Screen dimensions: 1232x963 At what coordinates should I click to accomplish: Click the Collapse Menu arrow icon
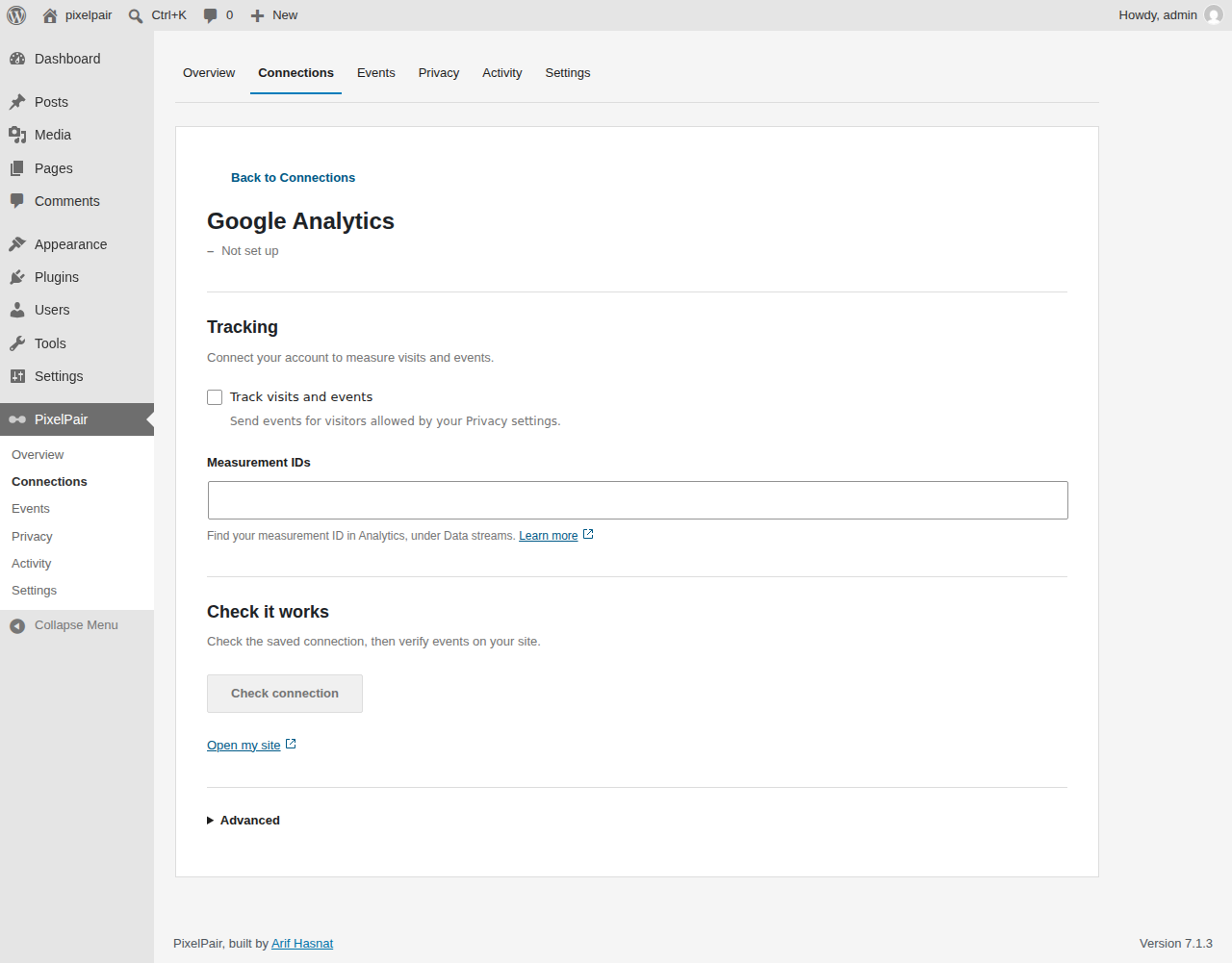(17, 626)
